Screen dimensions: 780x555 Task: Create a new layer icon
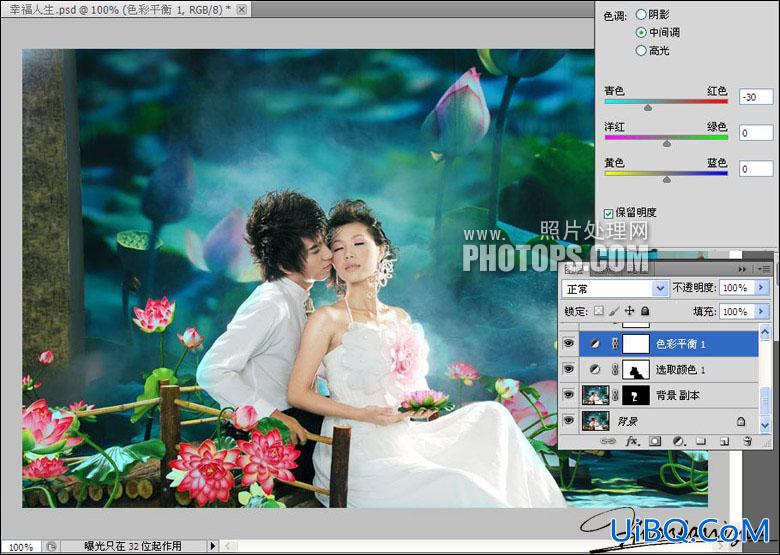click(725, 441)
